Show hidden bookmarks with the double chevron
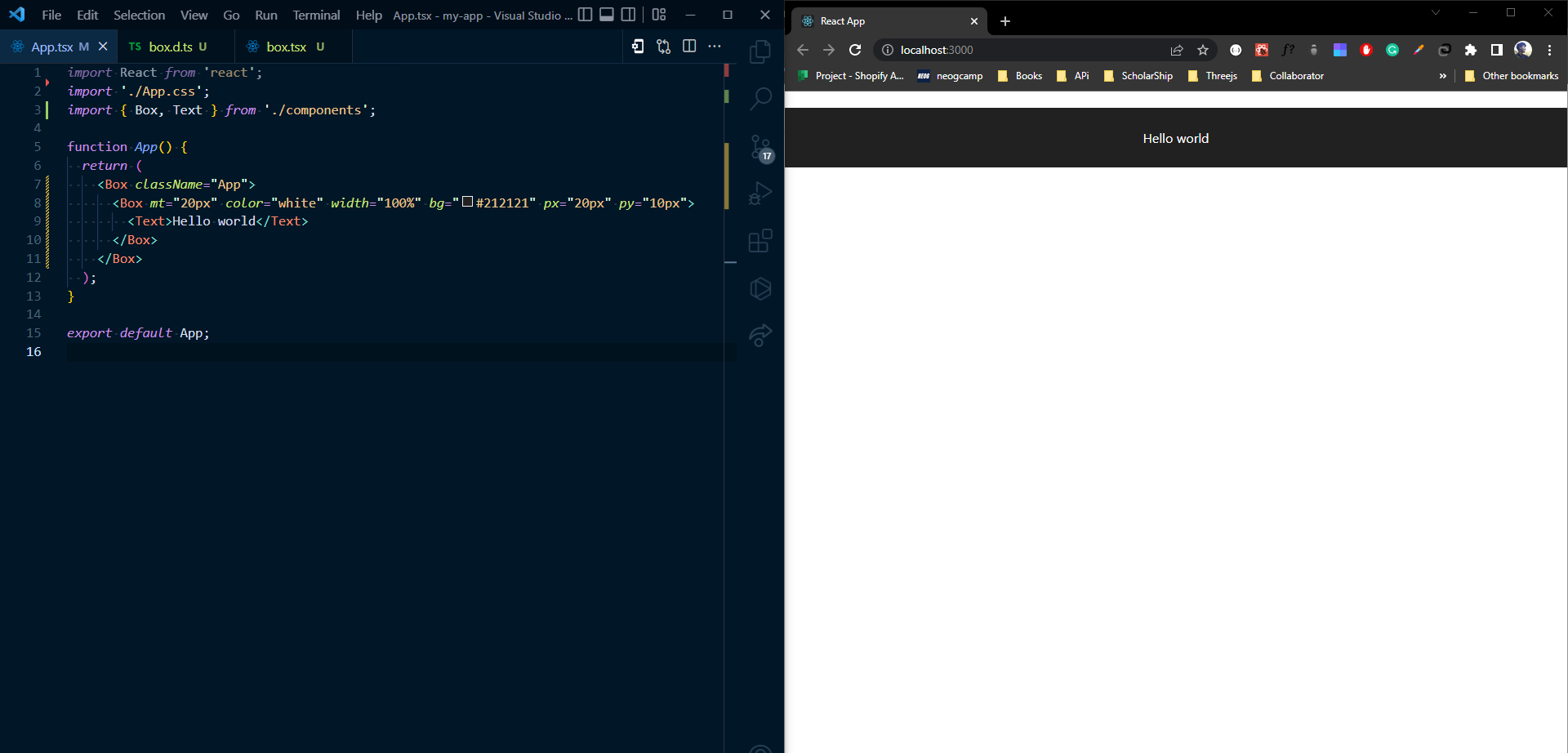This screenshot has width=1568, height=753. (x=1443, y=76)
